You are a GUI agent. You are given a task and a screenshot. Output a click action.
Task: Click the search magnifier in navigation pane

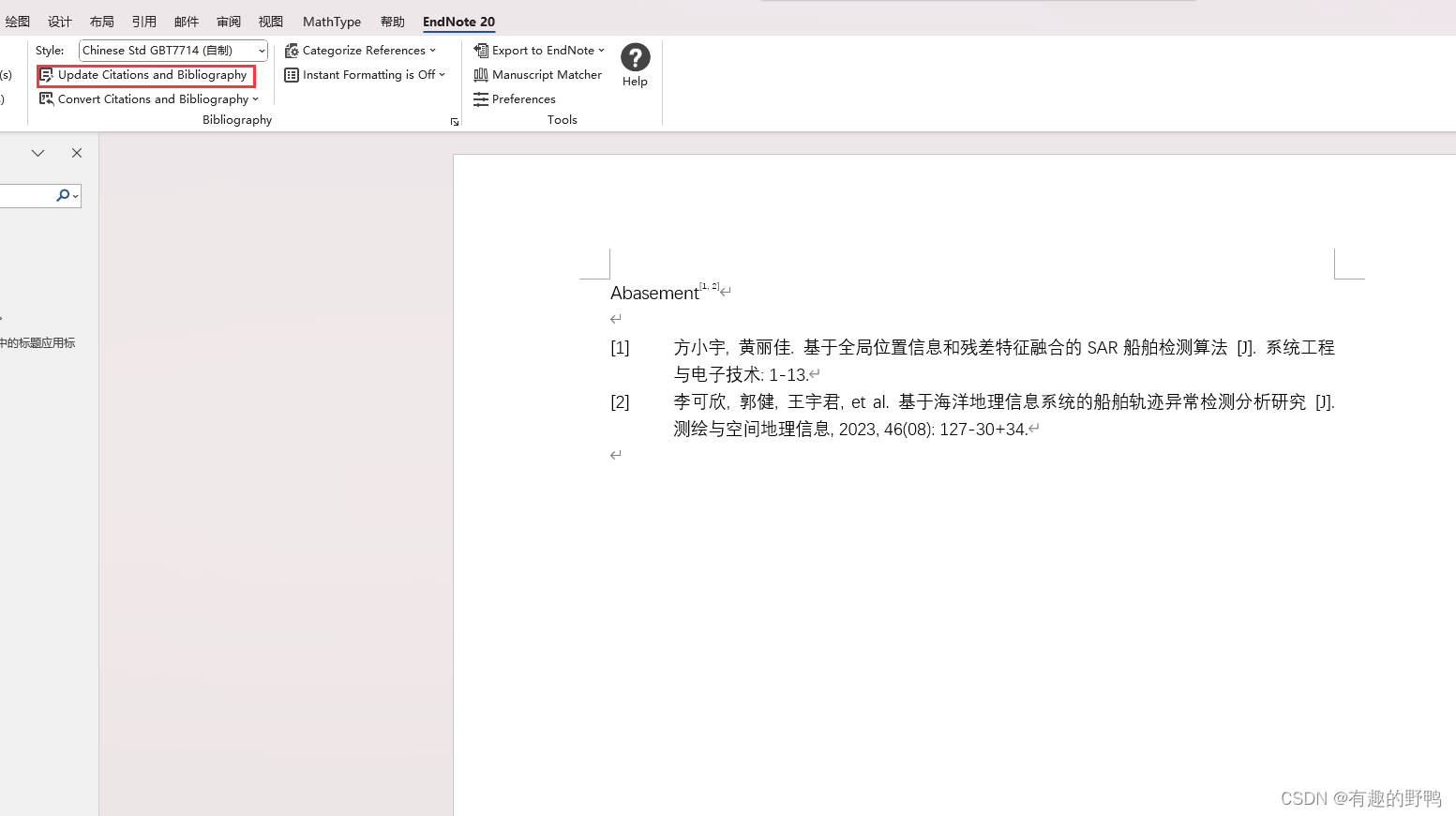click(63, 195)
